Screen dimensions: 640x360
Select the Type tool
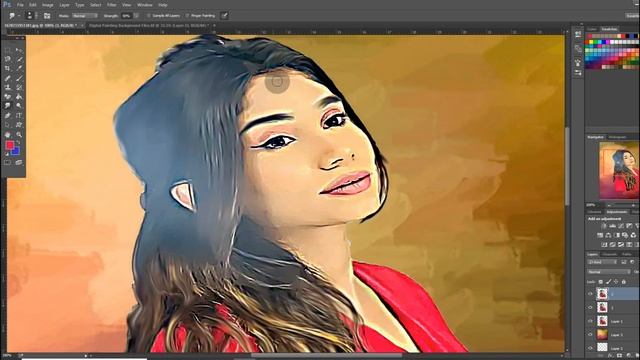19,116
